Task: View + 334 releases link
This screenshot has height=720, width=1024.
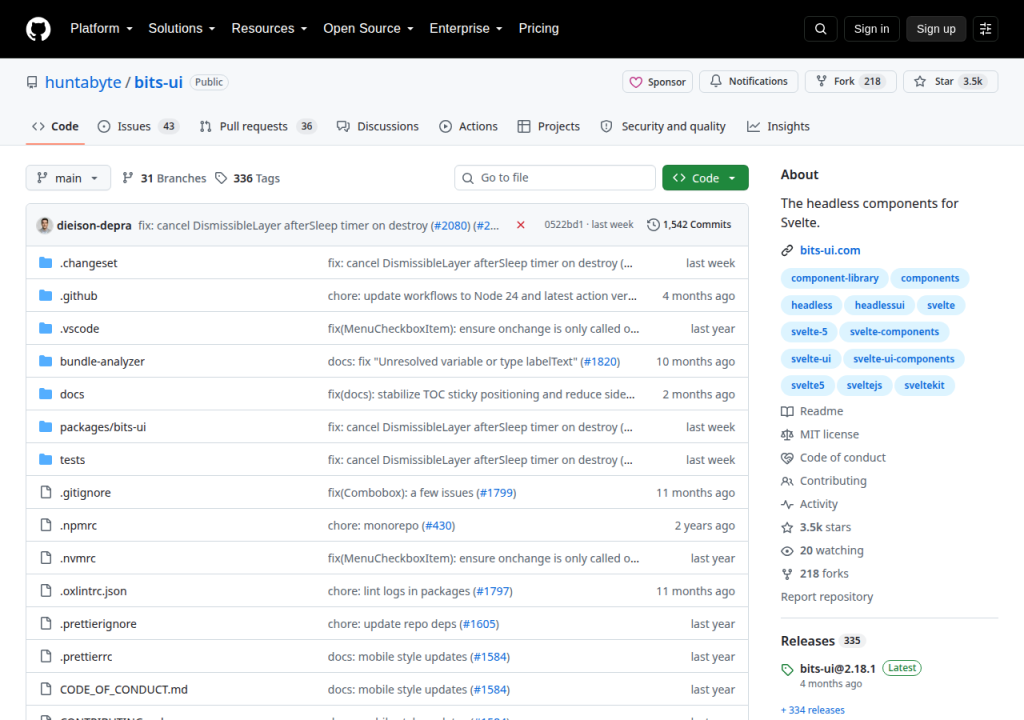Action: coord(812,710)
